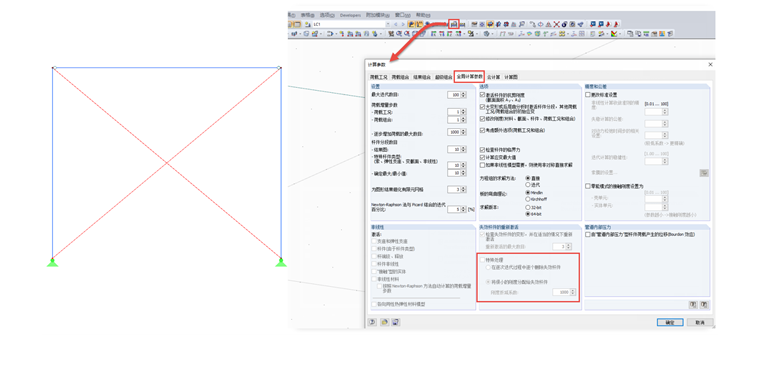Close the 计算参数 dialog
Viewport: 760px width, 376px height.
click(710, 64)
